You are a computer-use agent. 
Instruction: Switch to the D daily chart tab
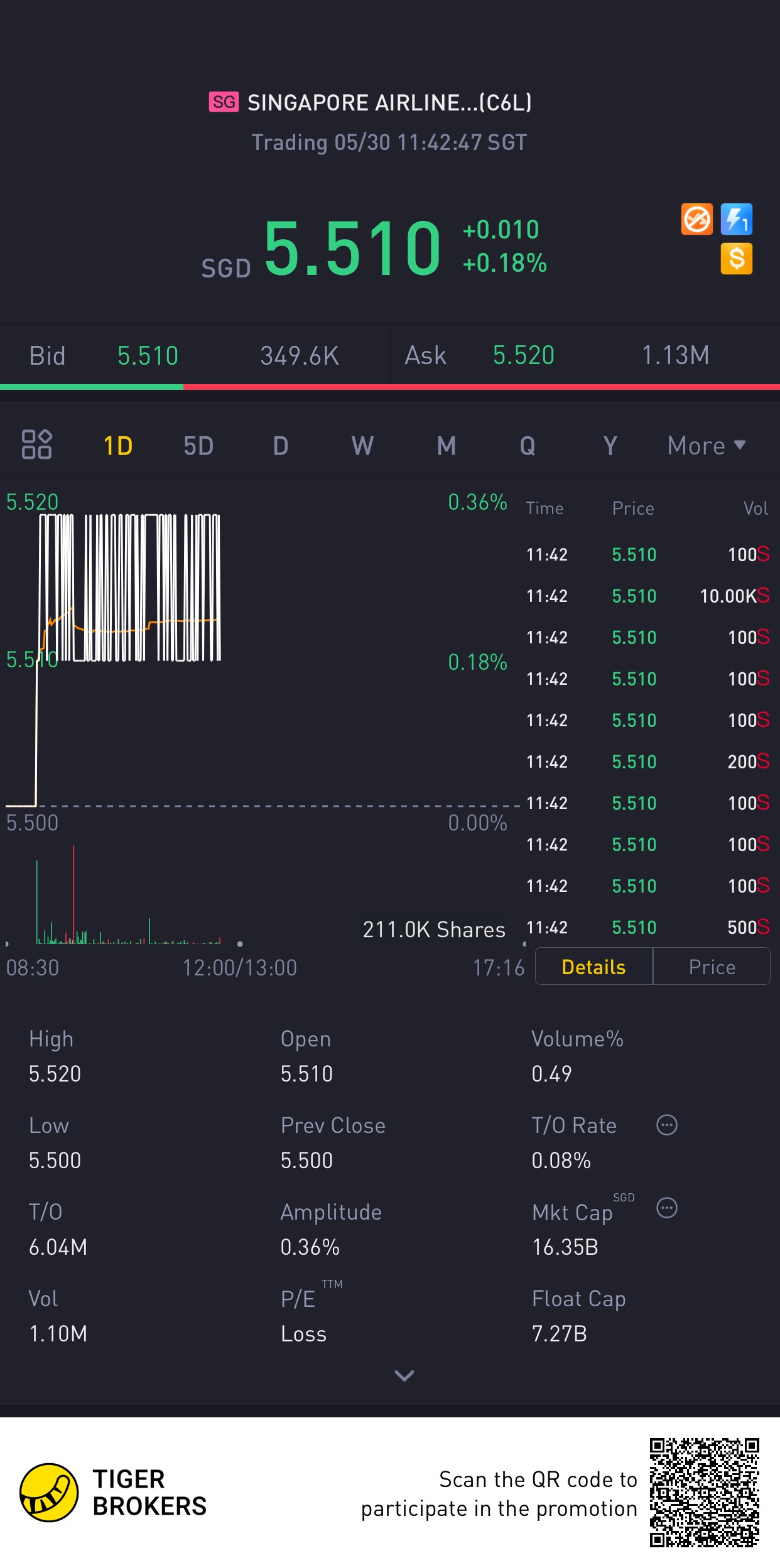tap(281, 446)
